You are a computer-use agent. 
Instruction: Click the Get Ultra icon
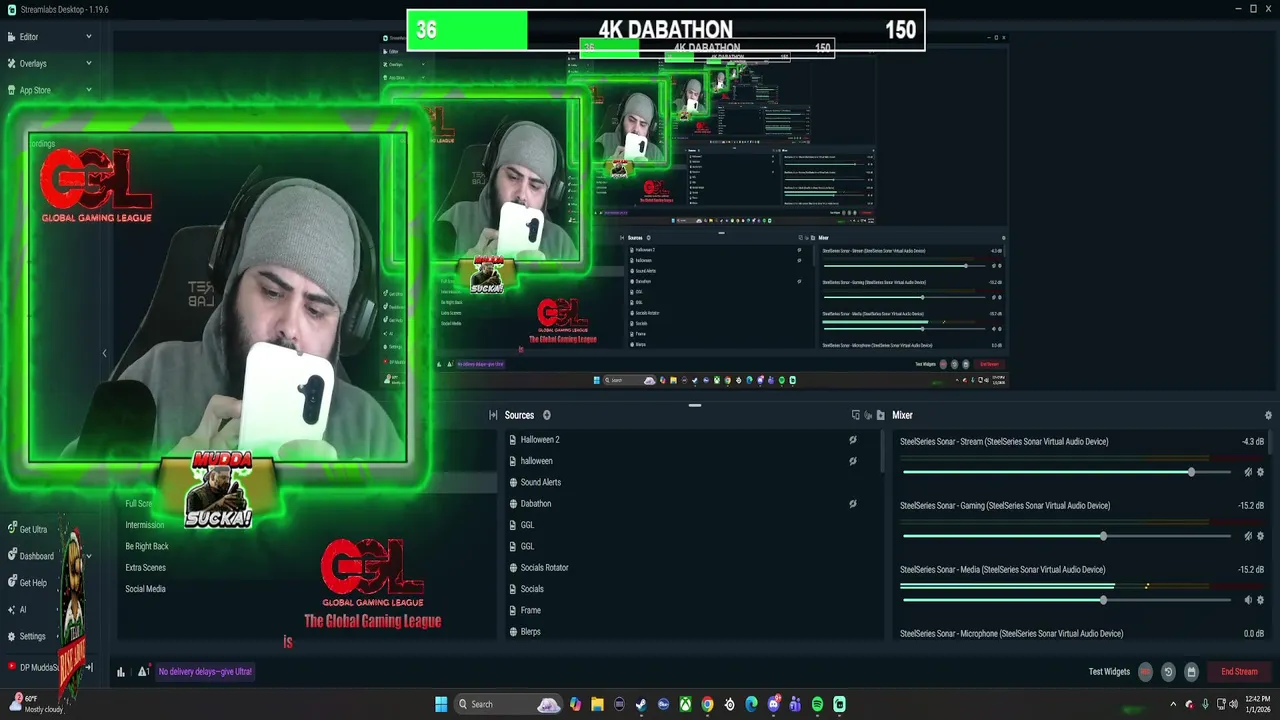pos(12,529)
